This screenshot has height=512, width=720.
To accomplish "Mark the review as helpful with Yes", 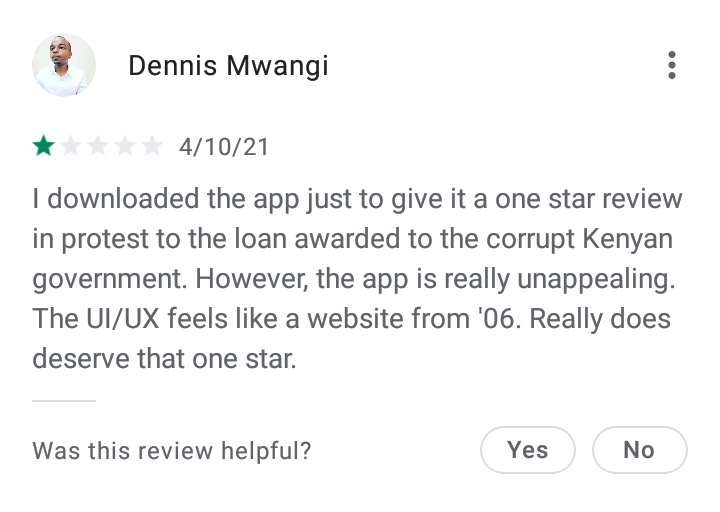I will pyautogui.click(x=528, y=450).
